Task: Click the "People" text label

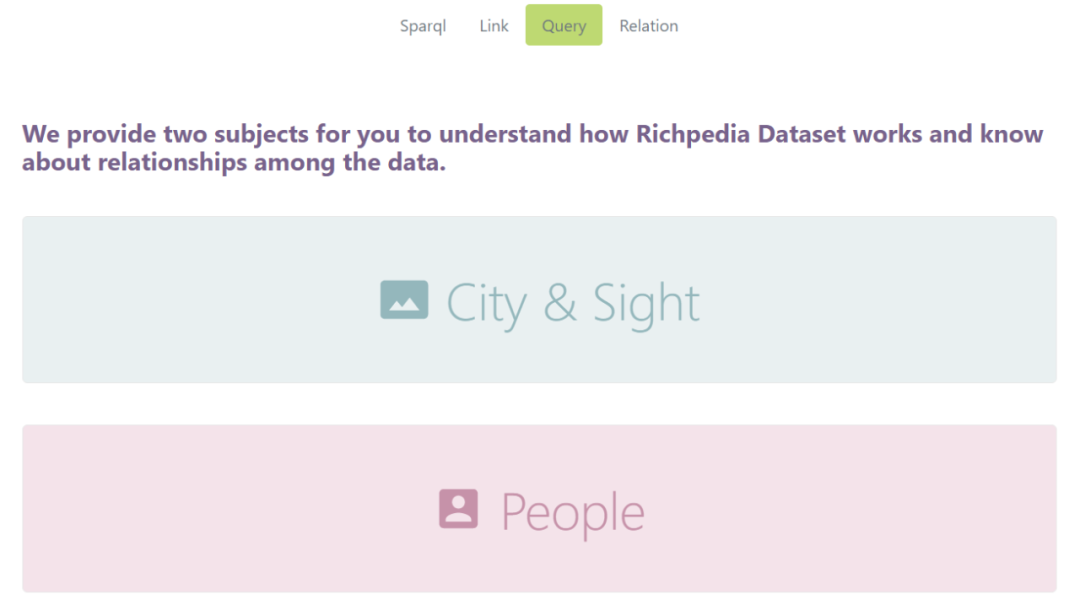Action: pos(573,512)
